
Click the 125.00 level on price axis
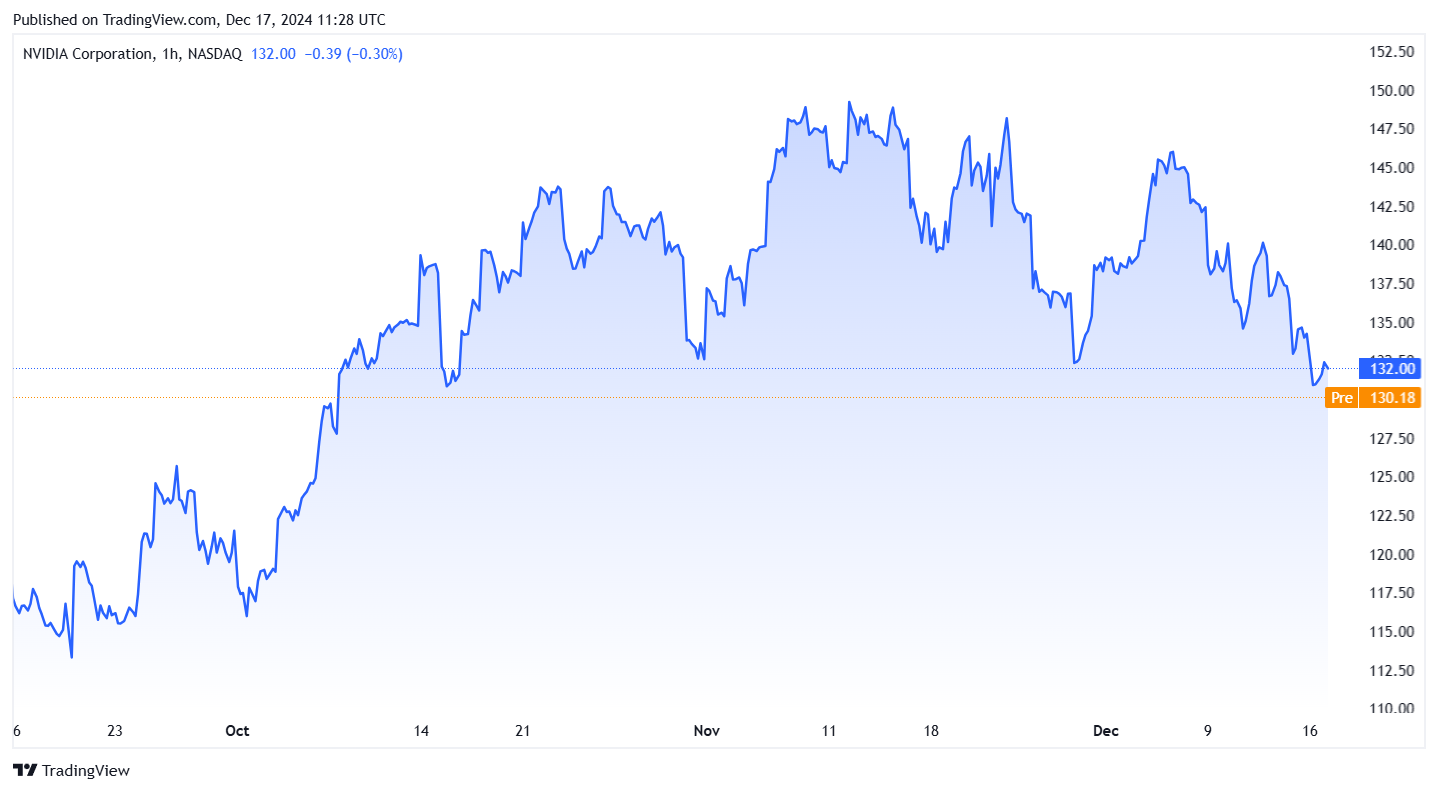[1392, 477]
